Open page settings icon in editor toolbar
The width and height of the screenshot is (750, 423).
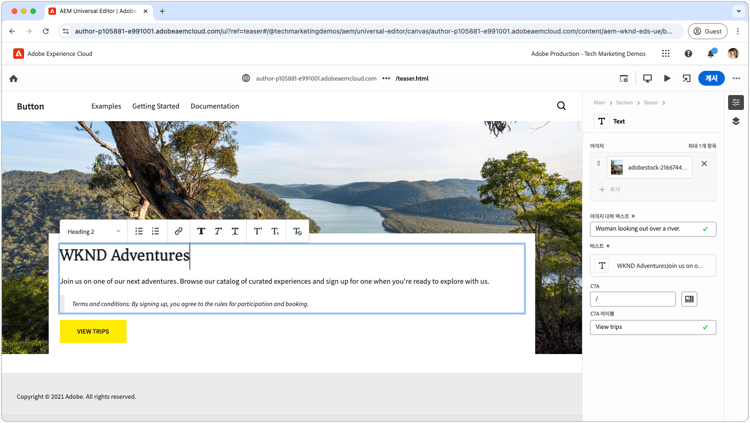point(624,78)
